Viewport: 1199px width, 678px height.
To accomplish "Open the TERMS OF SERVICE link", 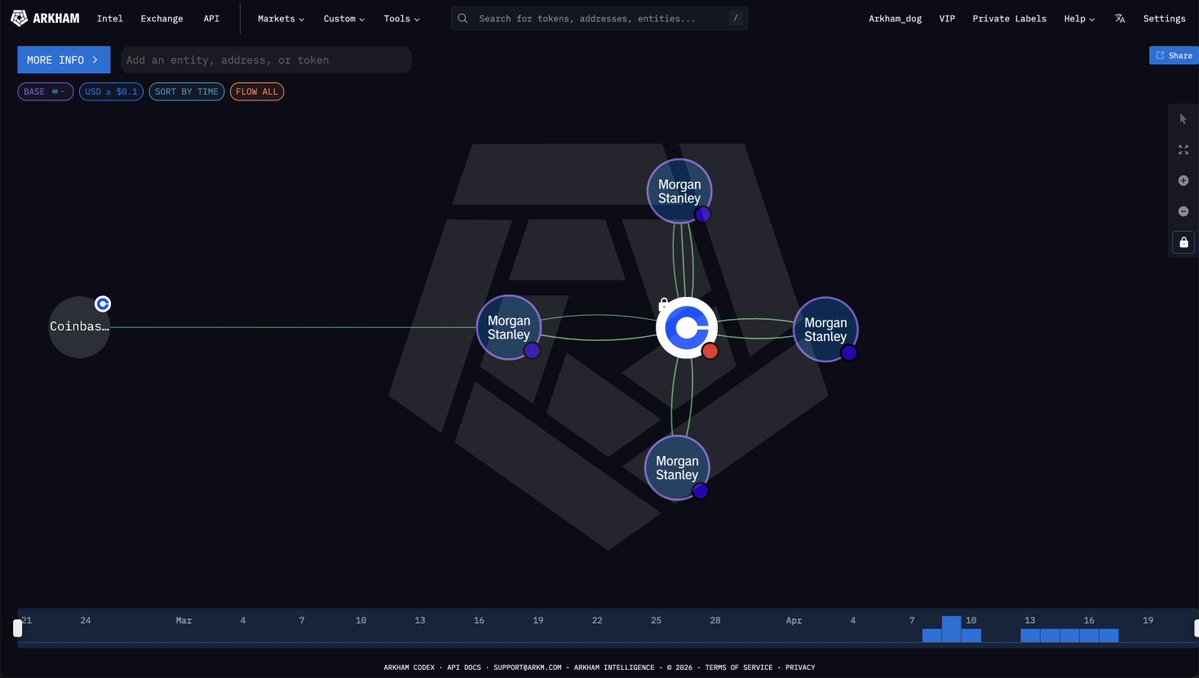I will [739, 667].
